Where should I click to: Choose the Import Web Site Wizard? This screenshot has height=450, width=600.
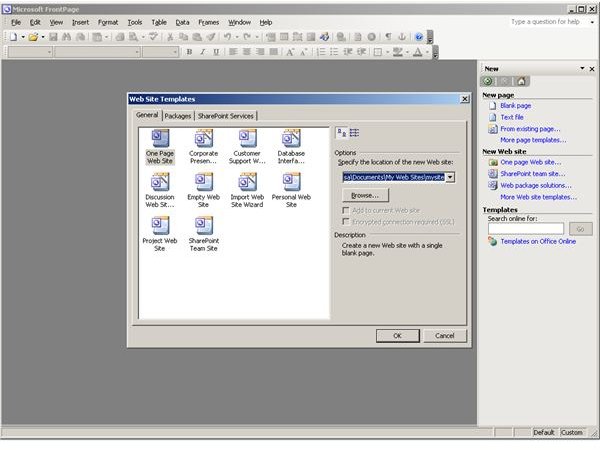[x=247, y=191]
